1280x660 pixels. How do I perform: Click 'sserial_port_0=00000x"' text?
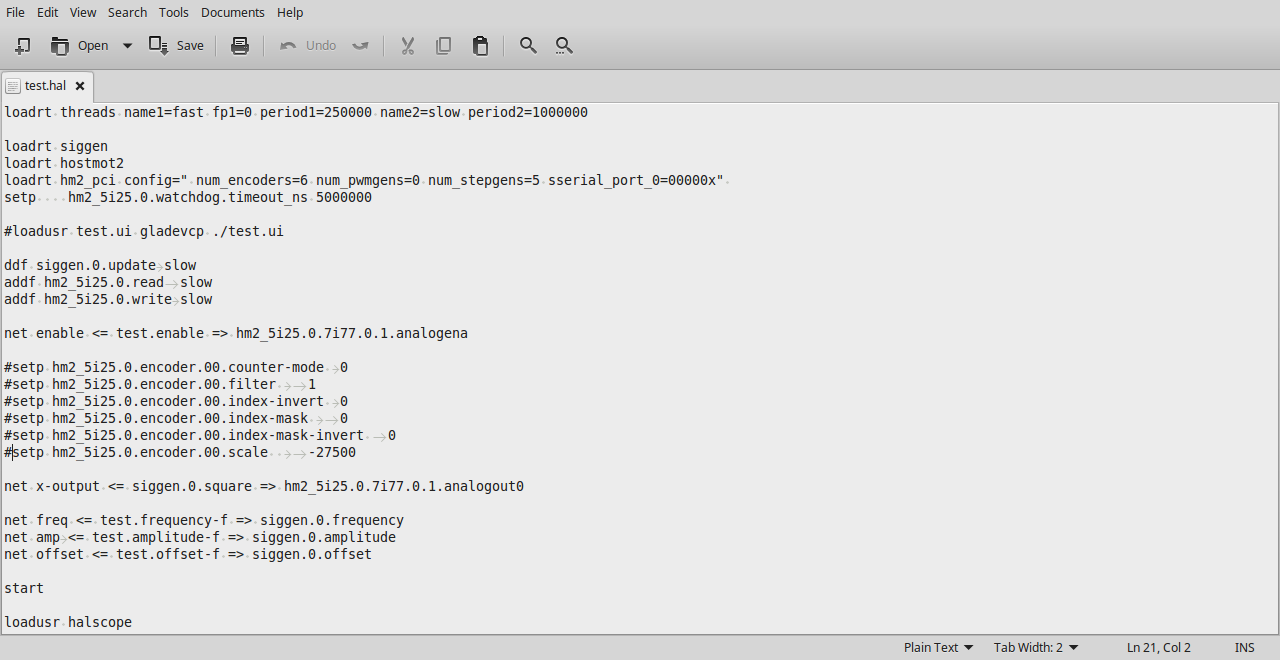[636, 180]
